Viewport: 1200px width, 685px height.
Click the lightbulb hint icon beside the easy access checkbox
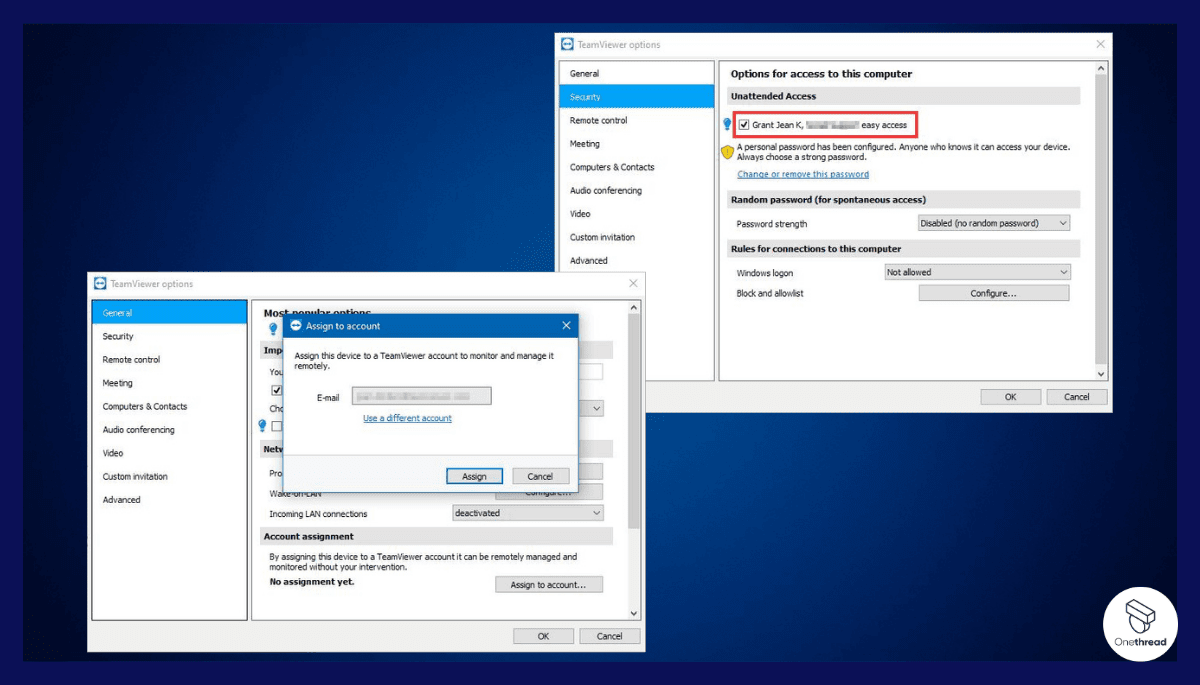[x=726, y=124]
